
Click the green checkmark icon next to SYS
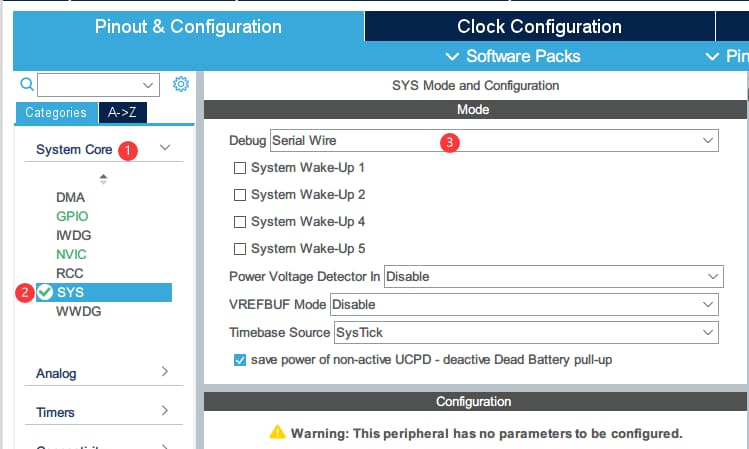tap(45, 293)
